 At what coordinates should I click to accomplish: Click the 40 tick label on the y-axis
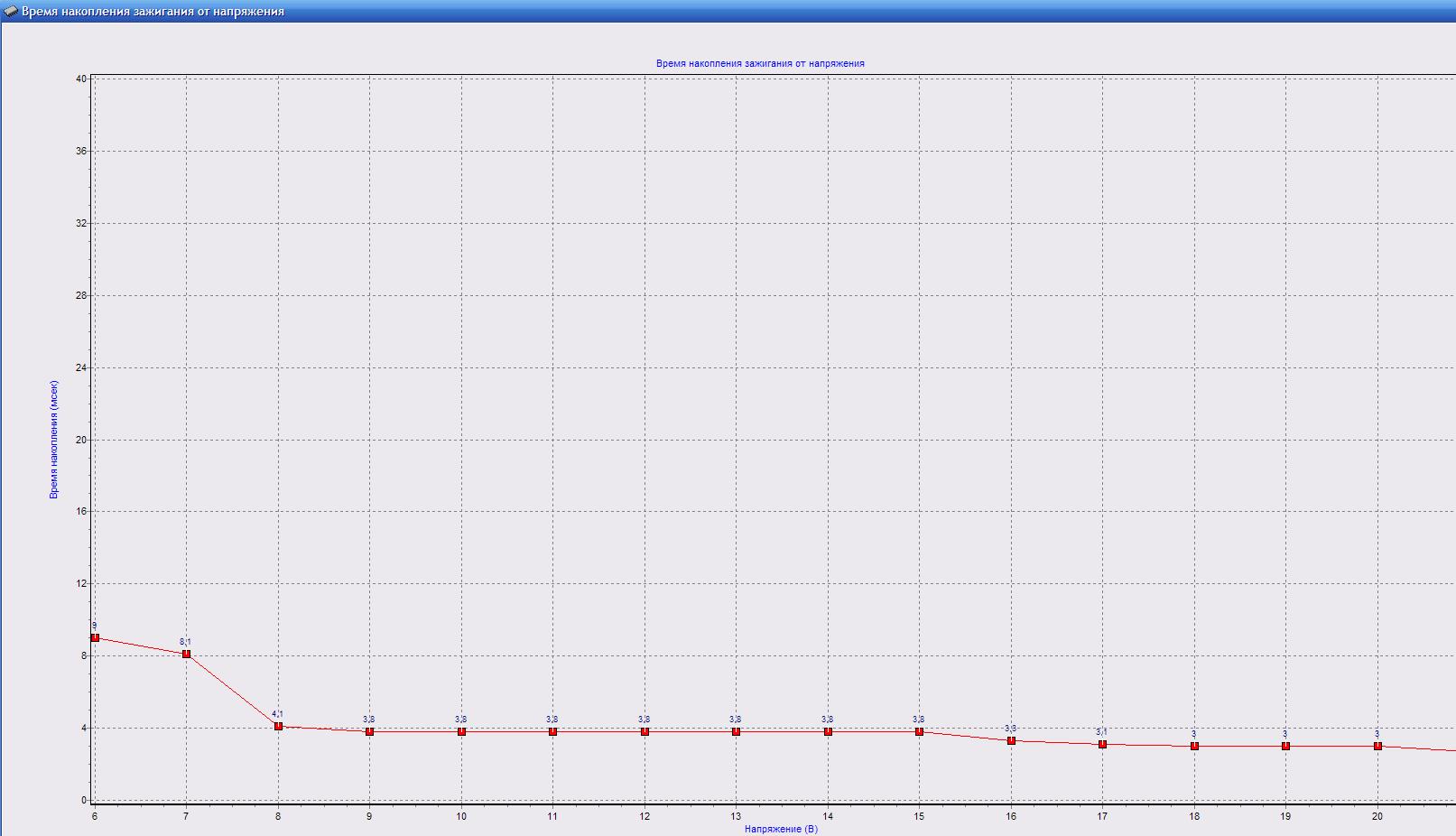(x=81, y=79)
